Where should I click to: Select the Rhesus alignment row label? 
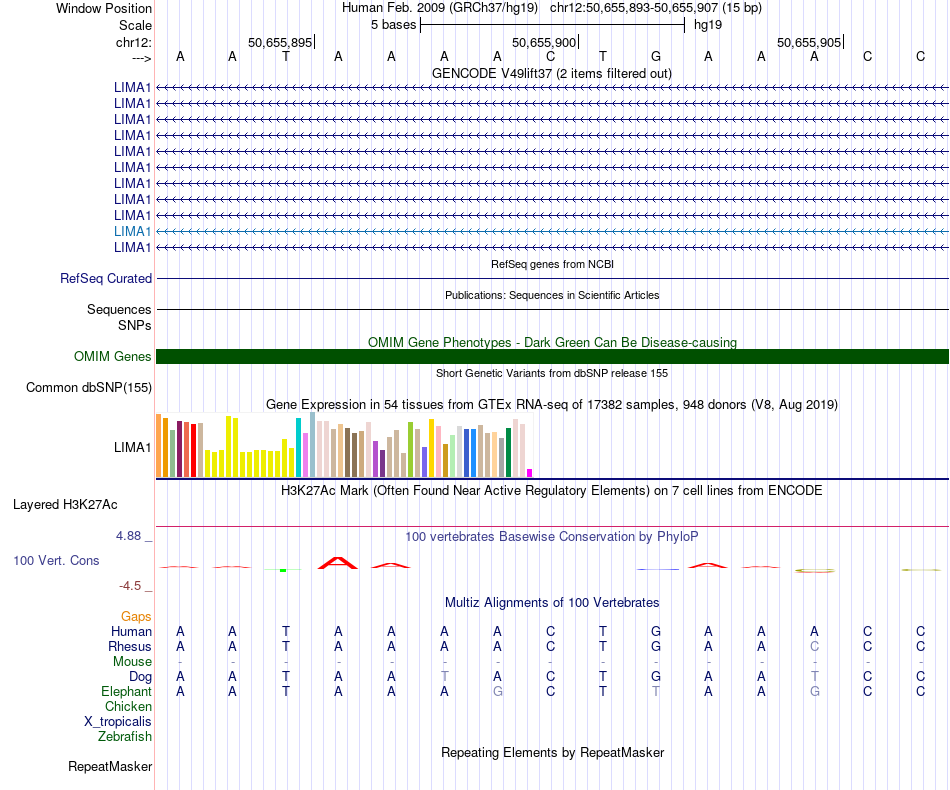[130, 646]
